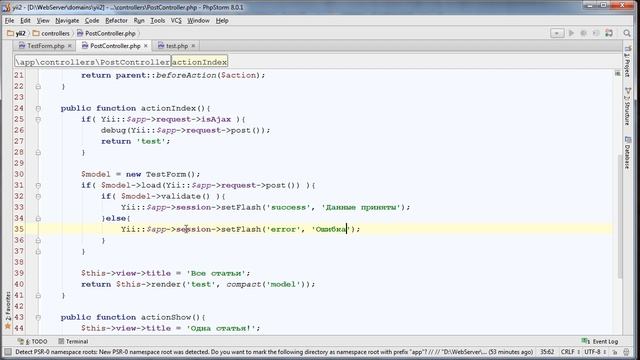Click on 'Ошибка' string in line 35
Screen dimensions: 640x360
331,229
